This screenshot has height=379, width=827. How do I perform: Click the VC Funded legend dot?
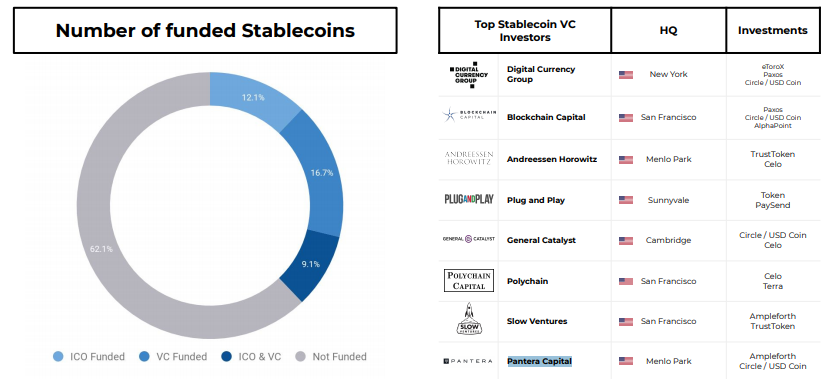pyautogui.click(x=144, y=357)
